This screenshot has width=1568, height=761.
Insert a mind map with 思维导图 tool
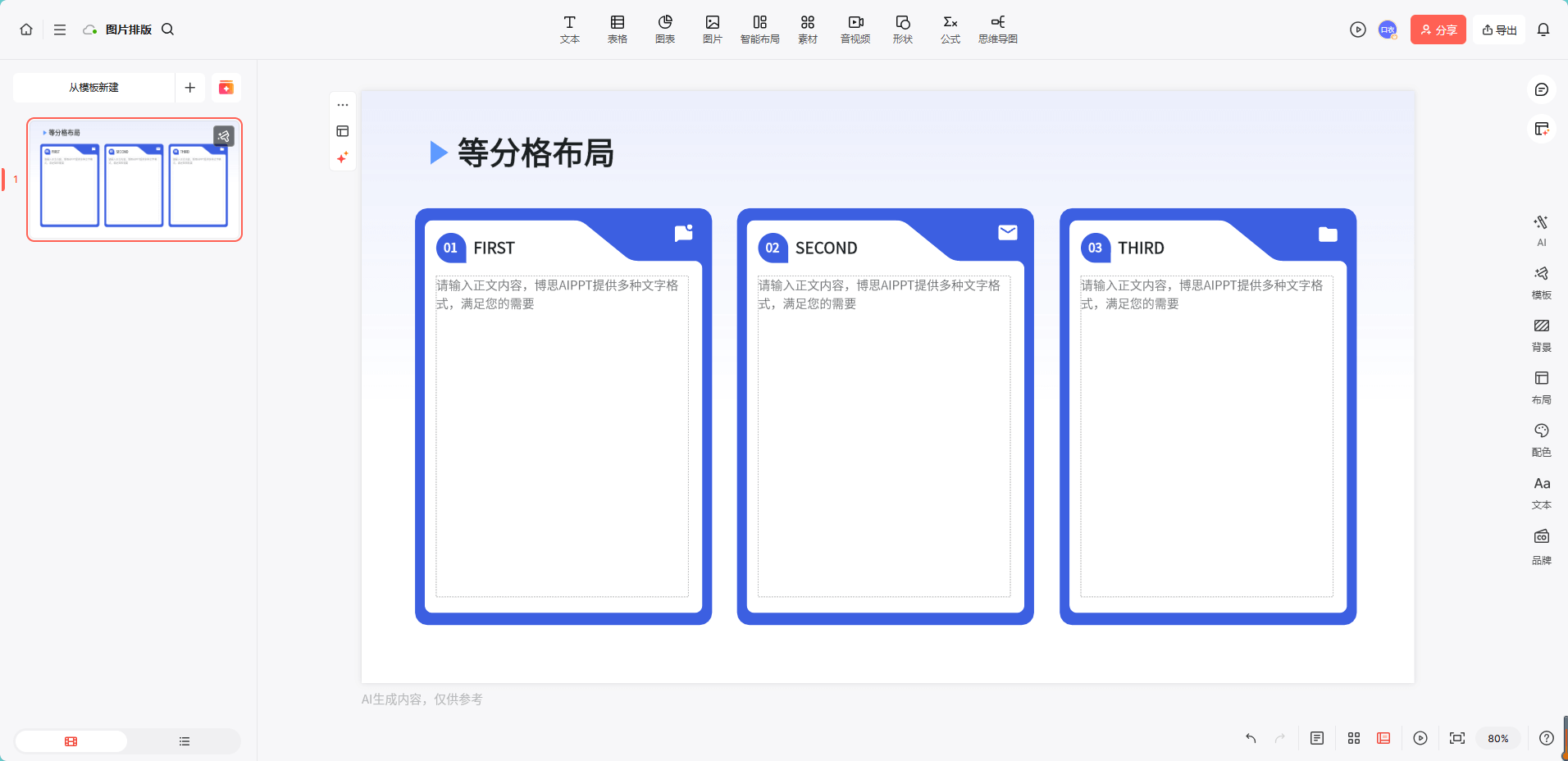click(x=997, y=29)
